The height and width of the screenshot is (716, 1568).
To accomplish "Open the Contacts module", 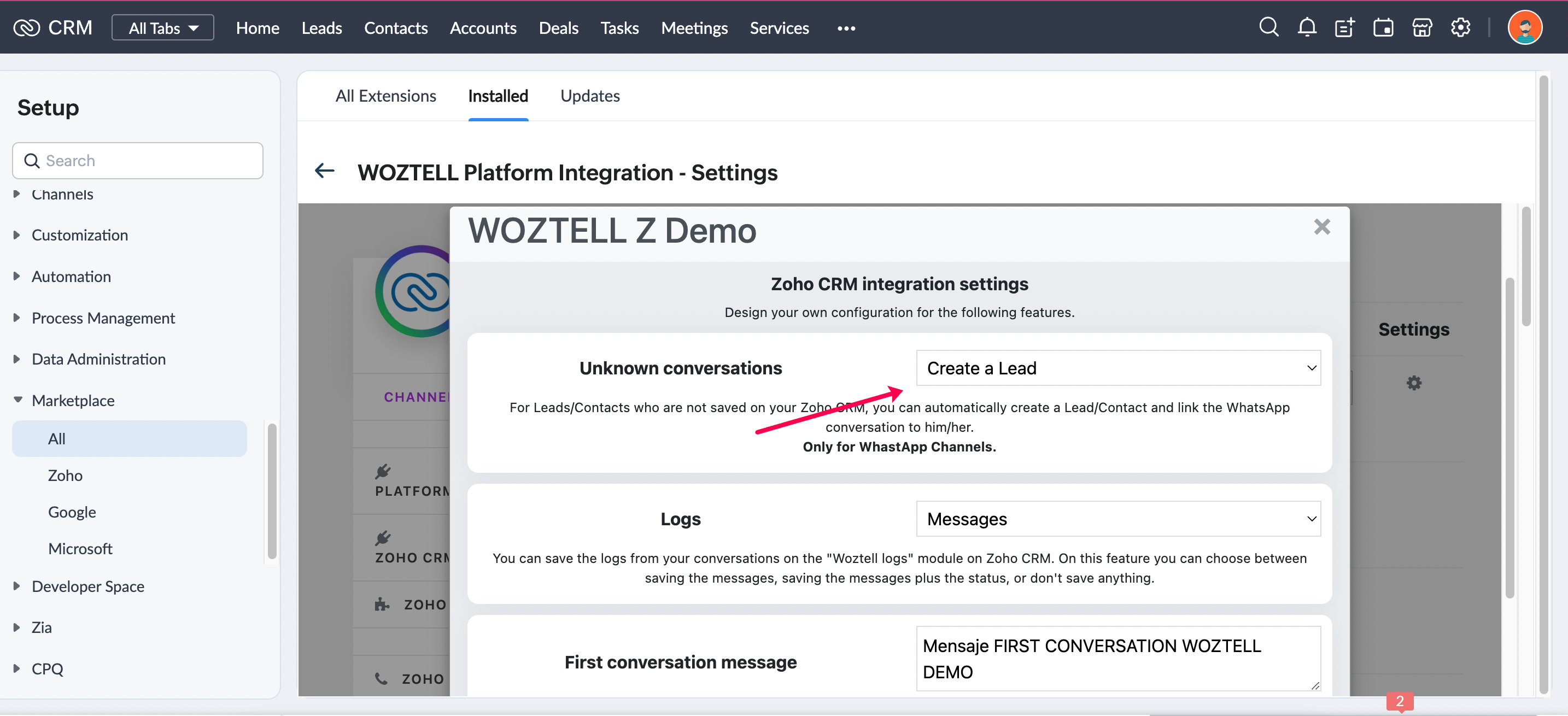I will pos(396,28).
